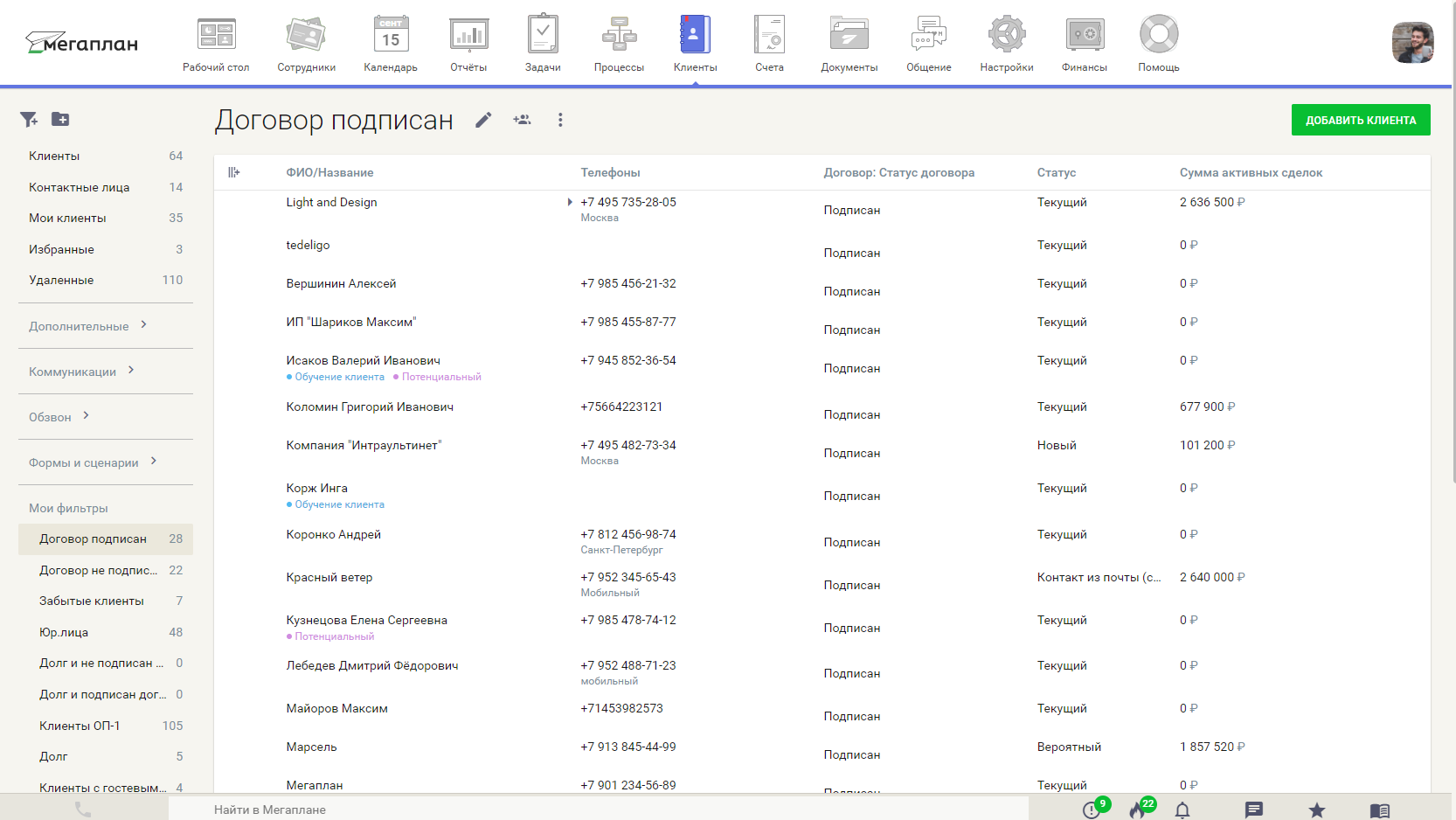Click the share filter people icon
The width and height of the screenshot is (1456, 820).
click(522, 121)
